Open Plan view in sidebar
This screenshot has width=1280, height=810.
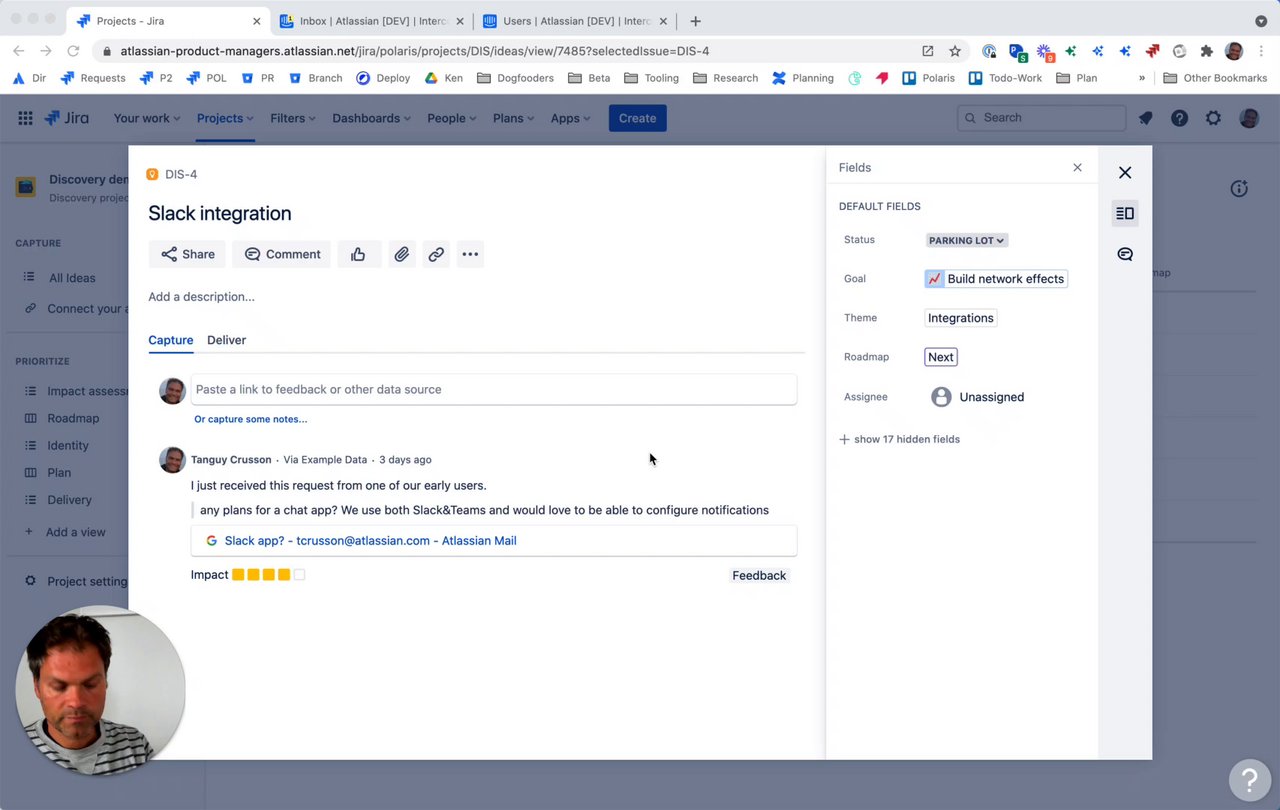point(59,472)
